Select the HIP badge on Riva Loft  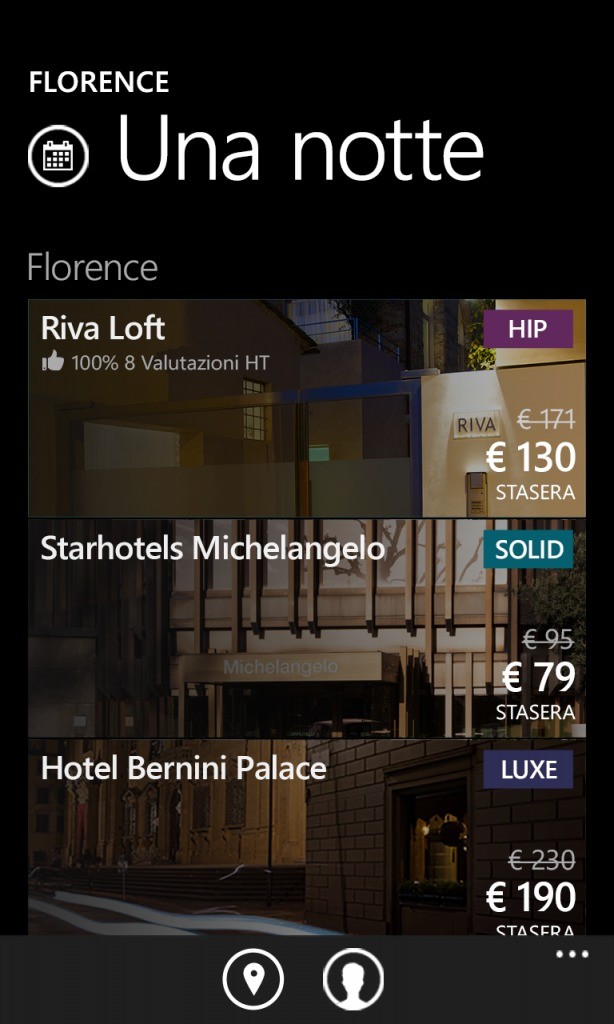coord(530,327)
